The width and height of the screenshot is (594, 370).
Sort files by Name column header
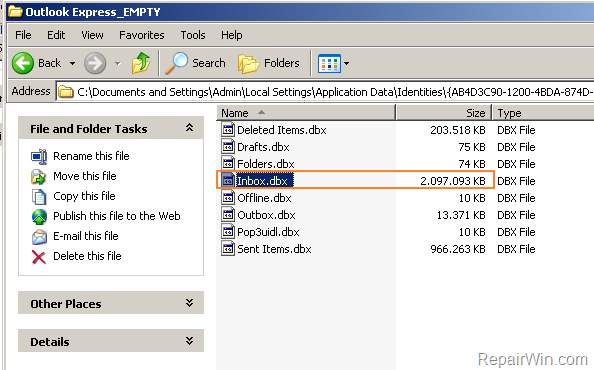pyautogui.click(x=306, y=113)
